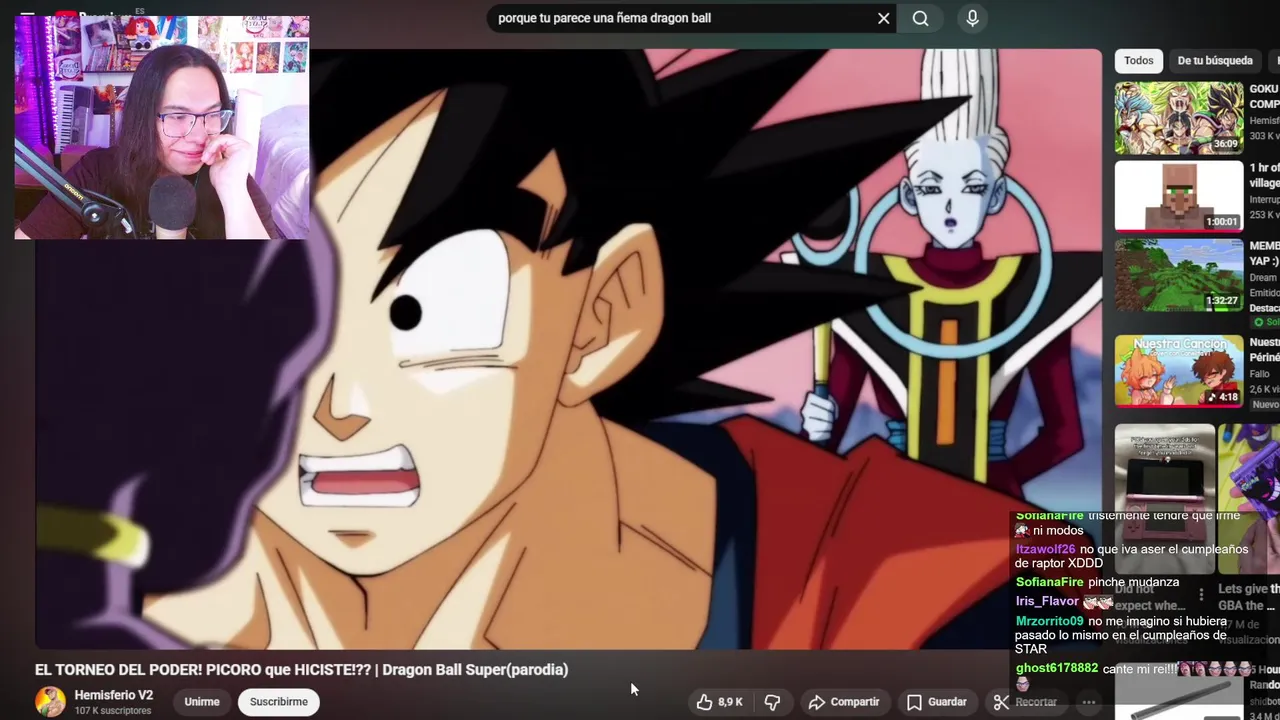
Task: Click the Unirme join button
Action: 202,702
